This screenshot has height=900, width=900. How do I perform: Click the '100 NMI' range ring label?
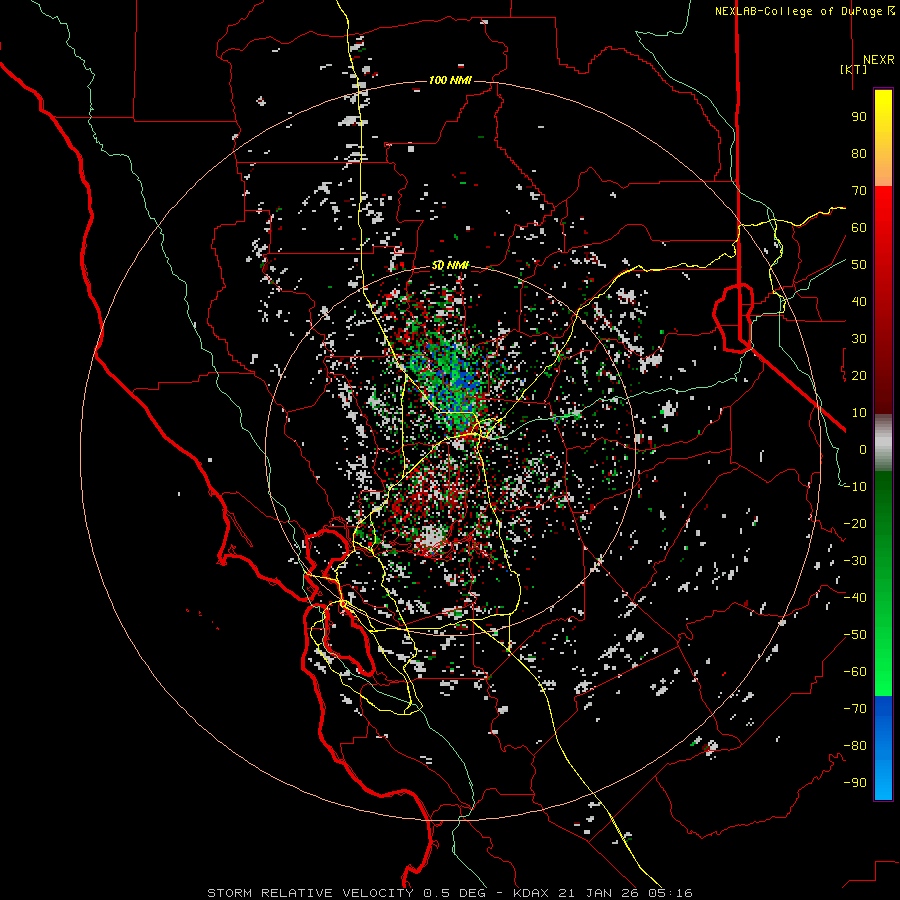pyautogui.click(x=450, y=80)
